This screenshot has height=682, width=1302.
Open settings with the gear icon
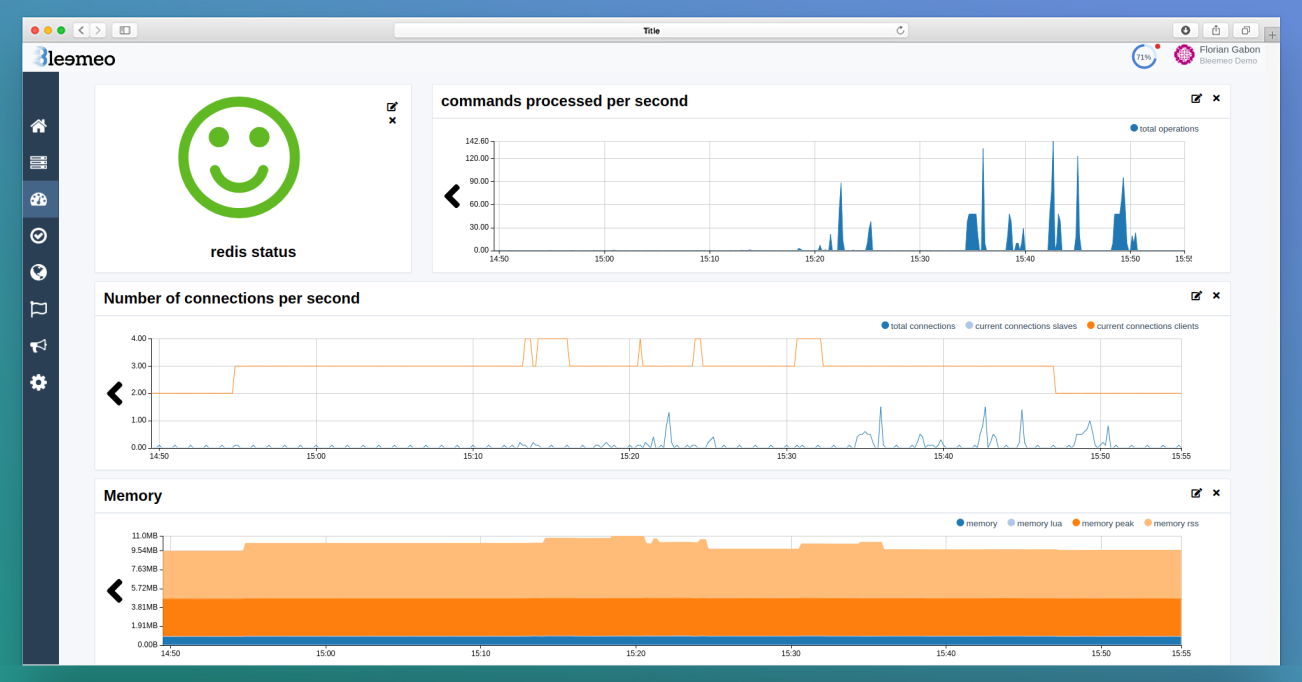point(39,382)
